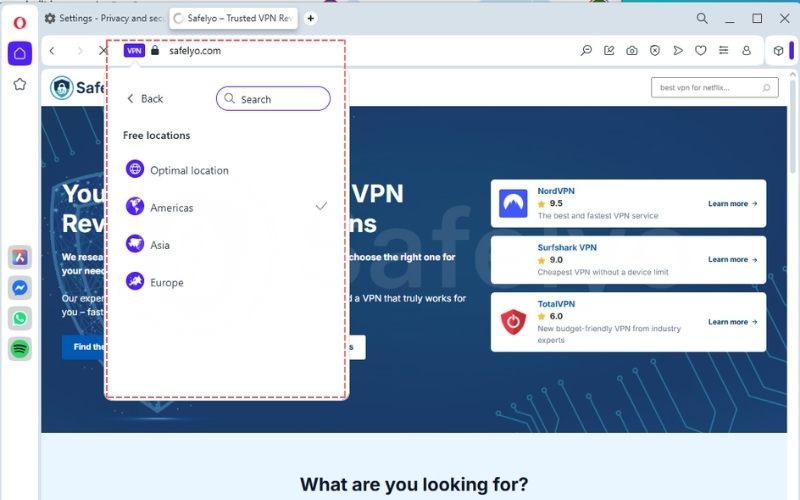Take a snapshot with camera icon
Image resolution: width=800 pixels, height=500 pixels.
(632, 51)
